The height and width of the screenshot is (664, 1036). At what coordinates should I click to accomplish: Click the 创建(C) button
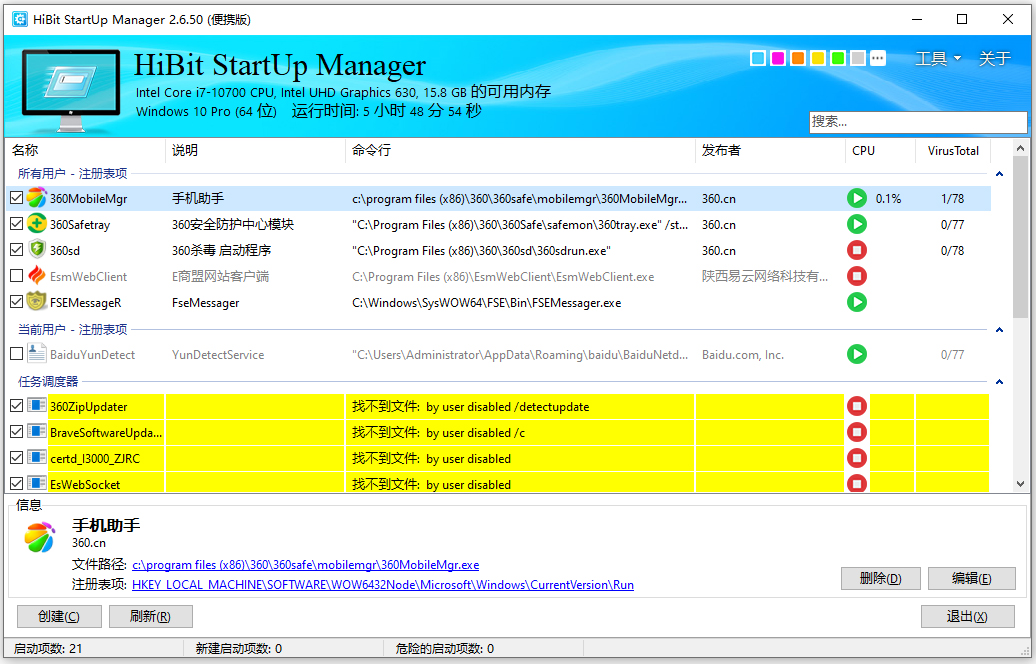click(59, 616)
